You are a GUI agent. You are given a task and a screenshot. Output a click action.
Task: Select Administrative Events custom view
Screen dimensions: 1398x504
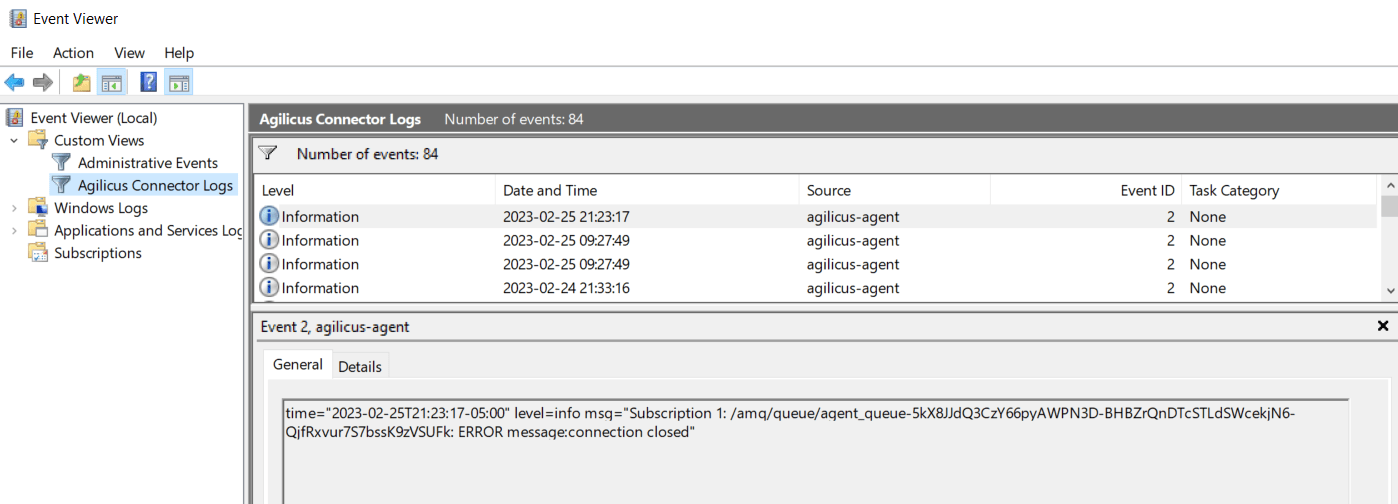(x=147, y=163)
